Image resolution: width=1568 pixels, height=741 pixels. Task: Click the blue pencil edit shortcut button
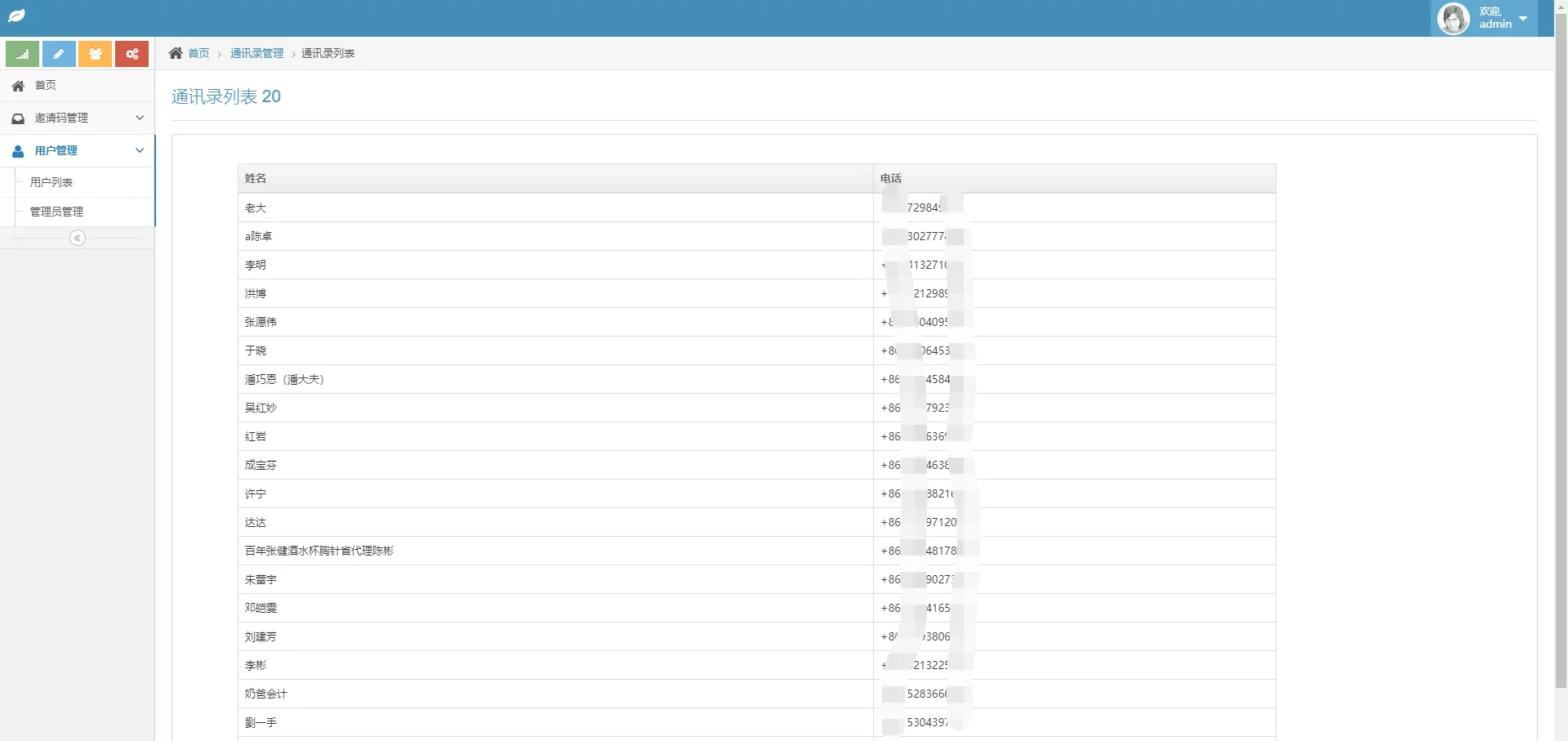coord(59,54)
